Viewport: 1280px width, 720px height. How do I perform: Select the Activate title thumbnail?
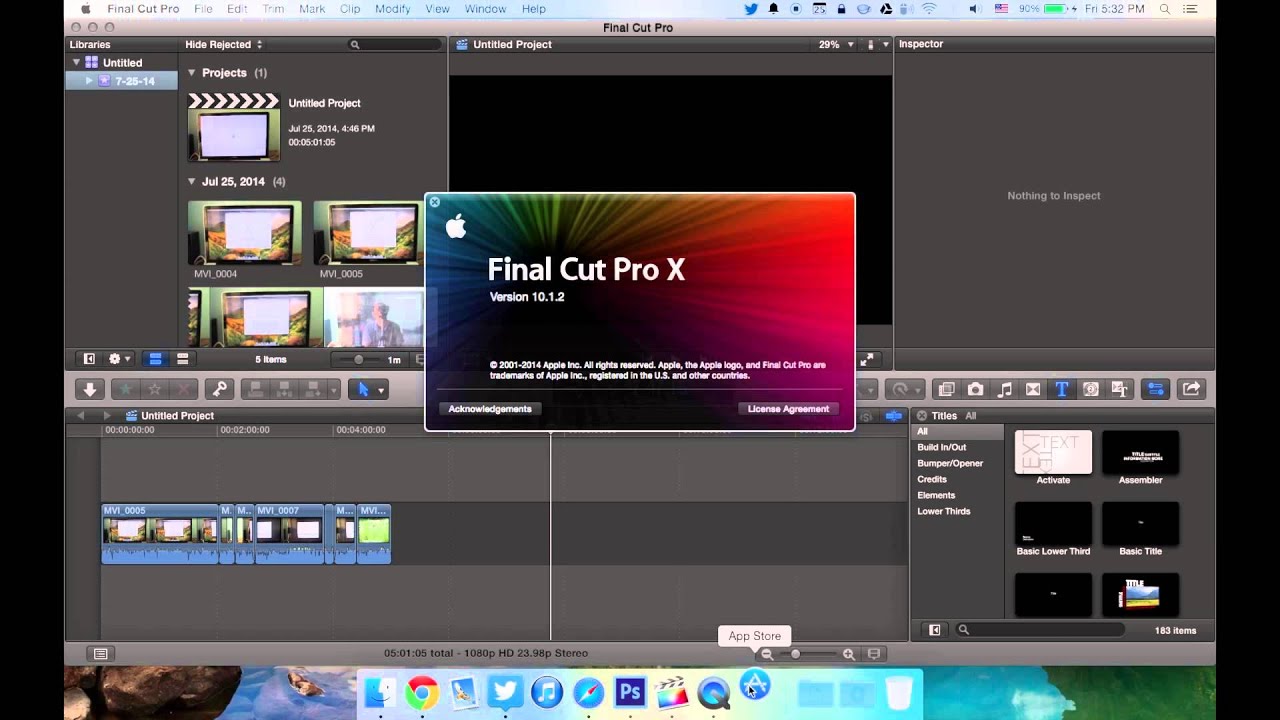tap(1053, 453)
